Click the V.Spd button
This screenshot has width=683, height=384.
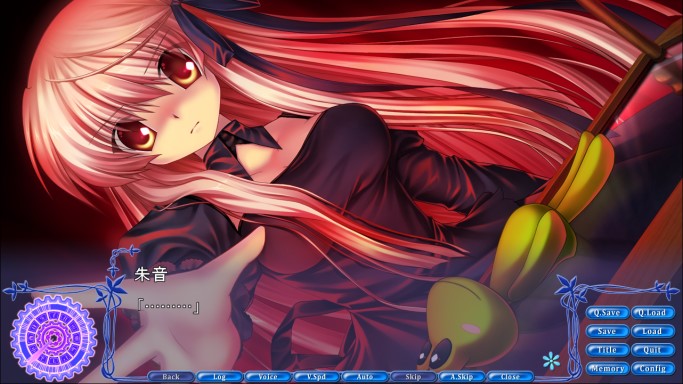click(x=316, y=377)
